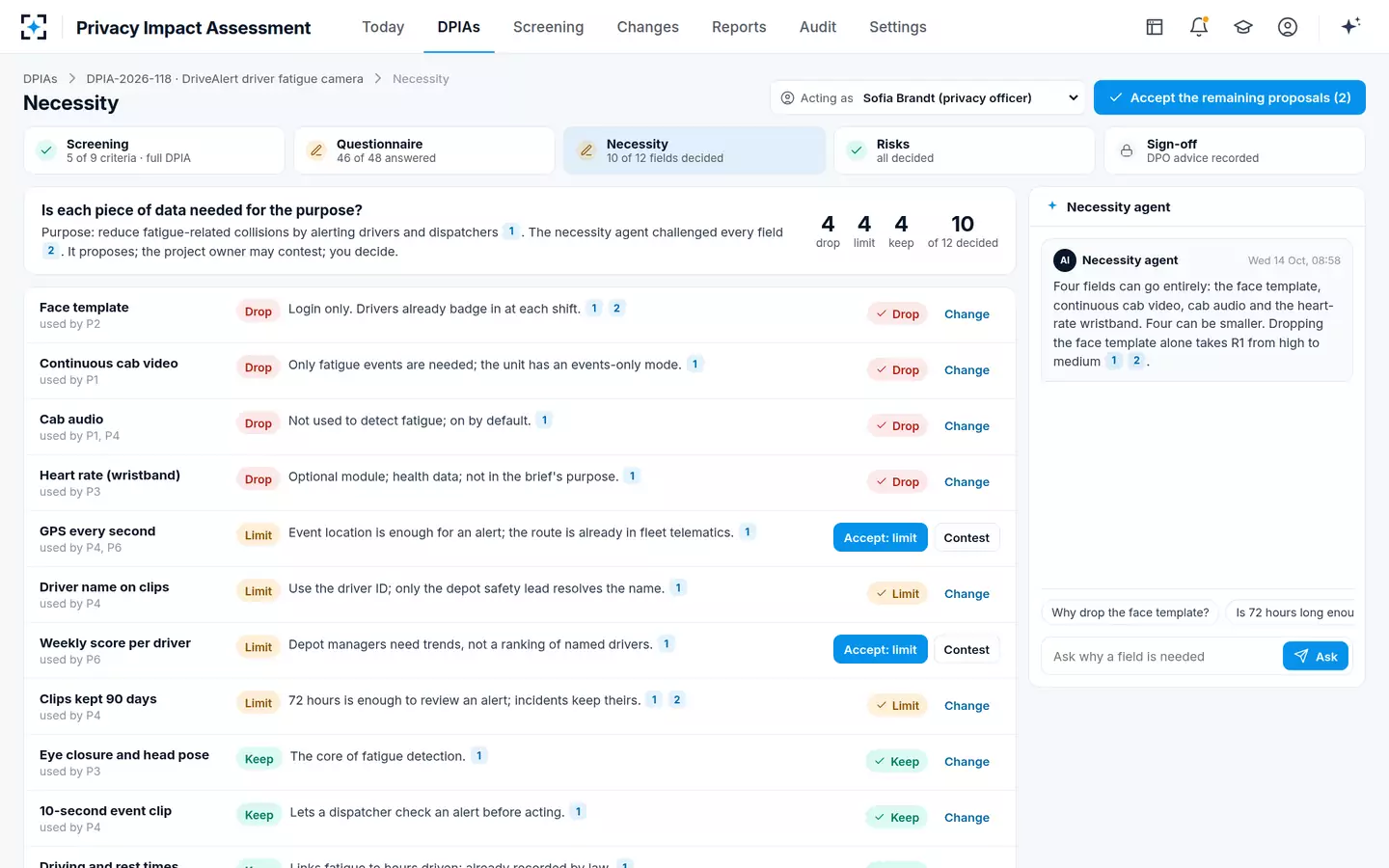Open the Reports tab

[739, 27]
